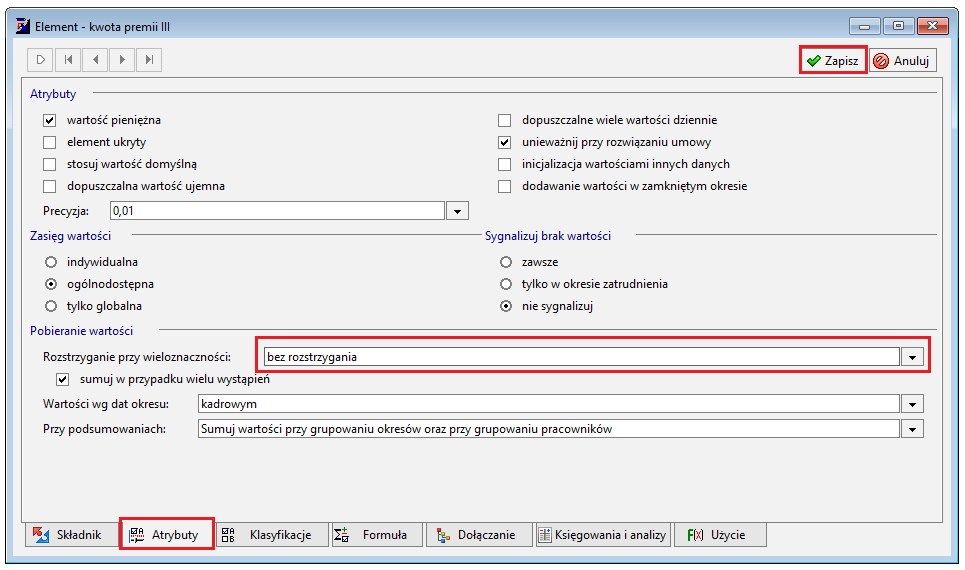Select 'ogólnodostępna' radio option

coord(51,284)
